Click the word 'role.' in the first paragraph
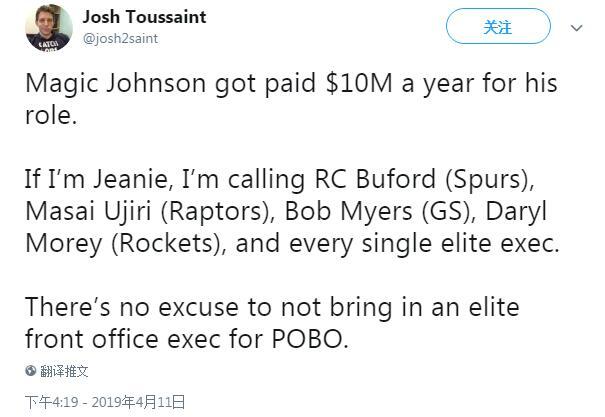The height and width of the screenshot is (417, 605). (x=51, y=115)
